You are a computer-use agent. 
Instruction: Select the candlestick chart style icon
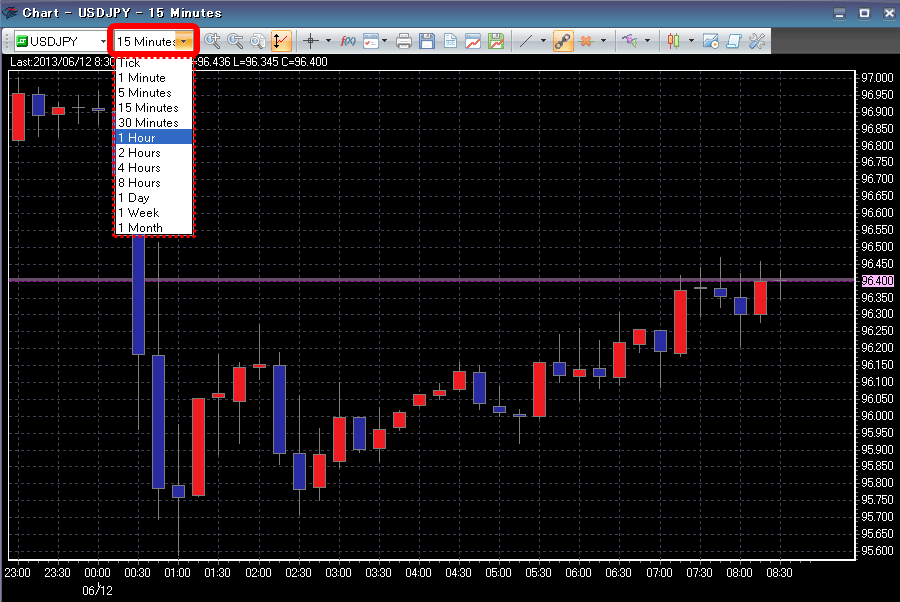pyautogui.click(x=673, y=41)
